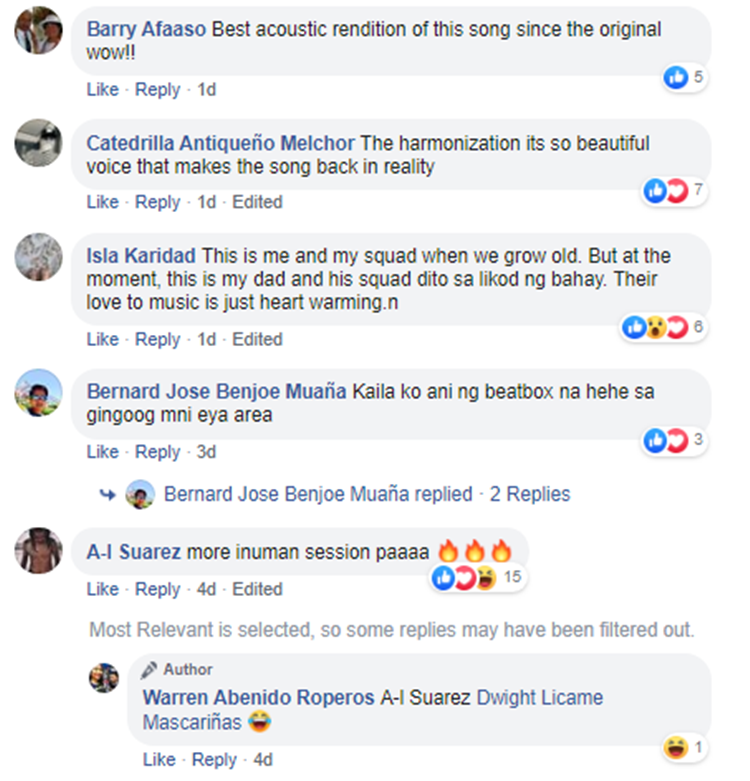Like Barry Afaaso's comment
This screenshot has width=750, height=781.
(x=102, y=90)
